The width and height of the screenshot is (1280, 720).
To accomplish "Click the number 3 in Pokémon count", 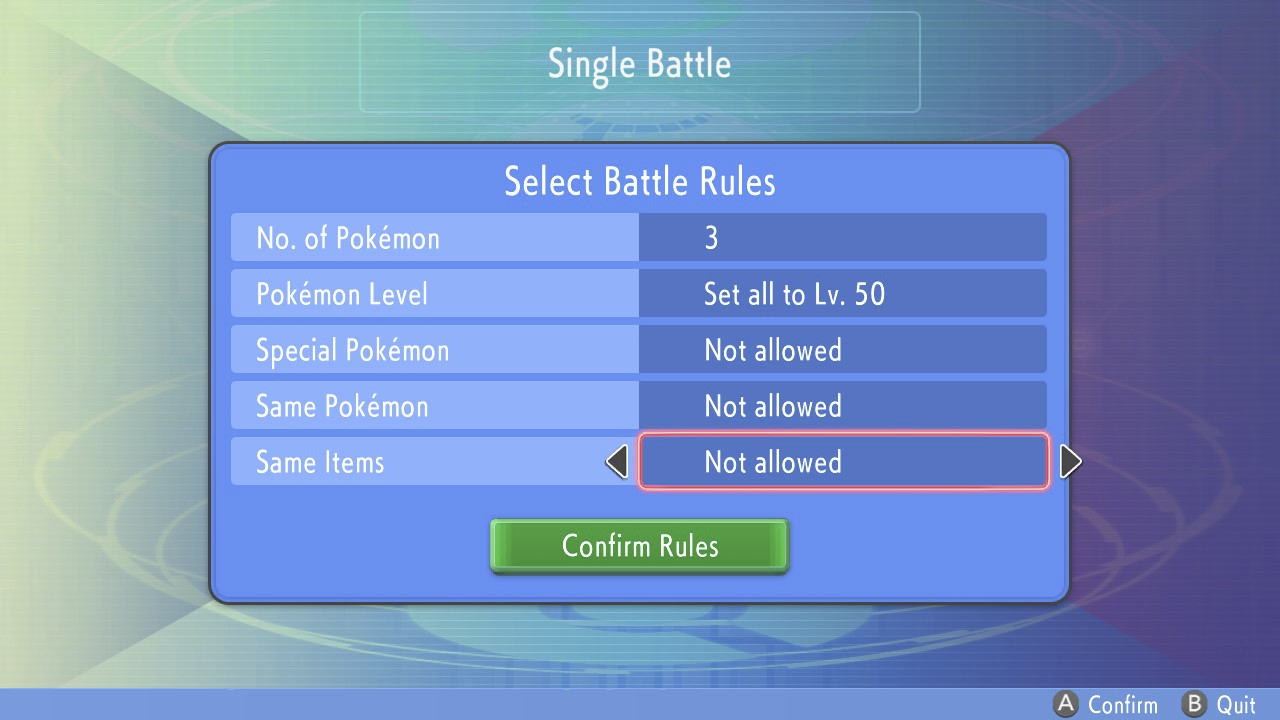I will [711, 238].
